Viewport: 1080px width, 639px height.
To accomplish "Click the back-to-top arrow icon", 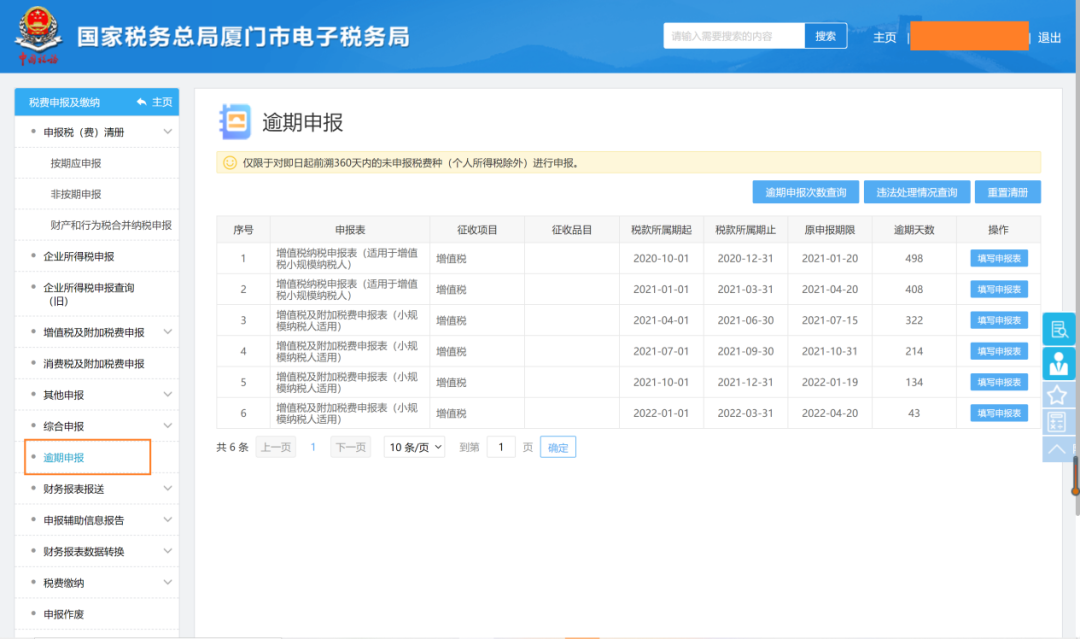I will click(1057, 449).
